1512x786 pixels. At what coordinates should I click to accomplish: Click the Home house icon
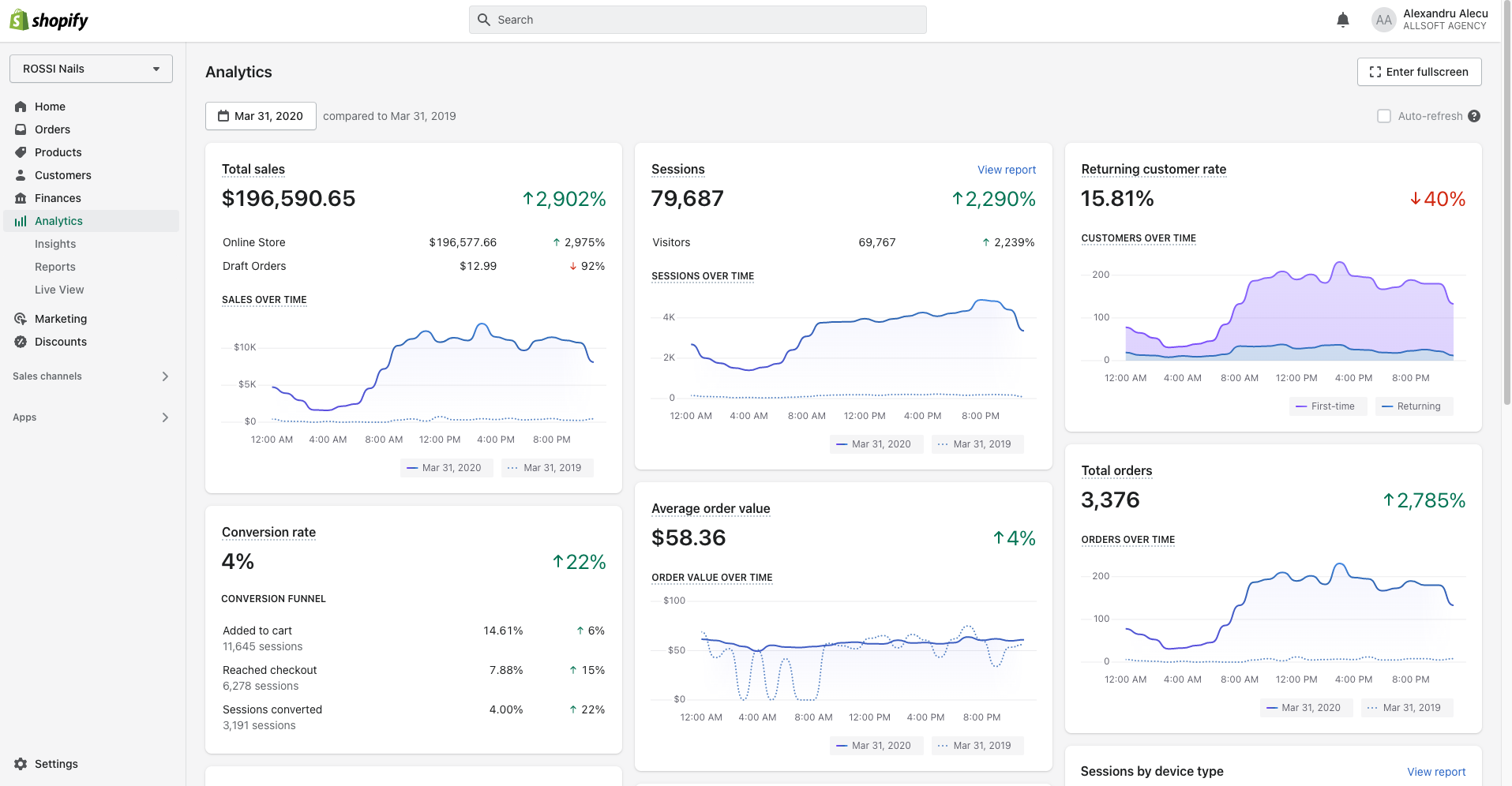(21, 107)
